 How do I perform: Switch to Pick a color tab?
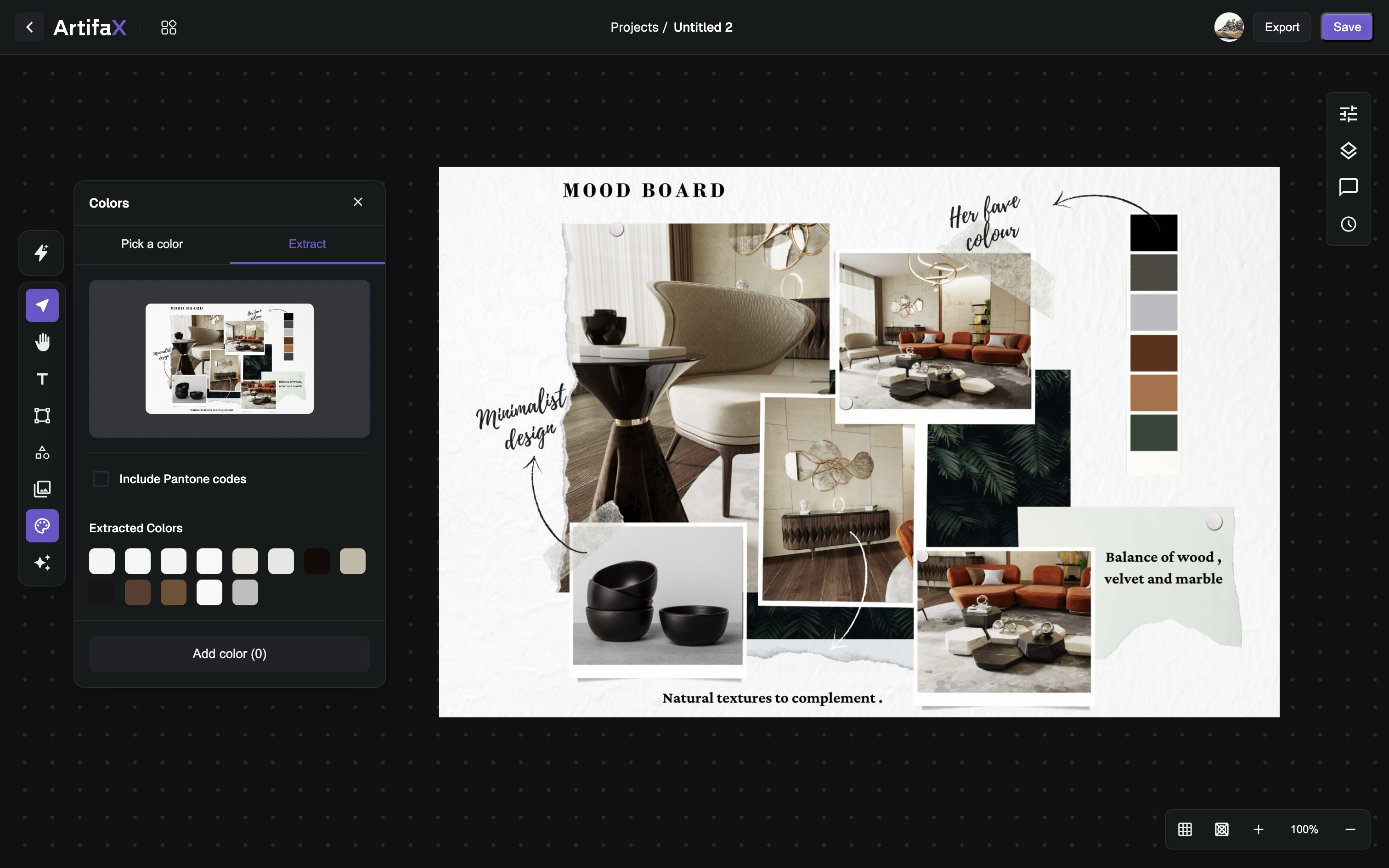[x=152, y=244]
